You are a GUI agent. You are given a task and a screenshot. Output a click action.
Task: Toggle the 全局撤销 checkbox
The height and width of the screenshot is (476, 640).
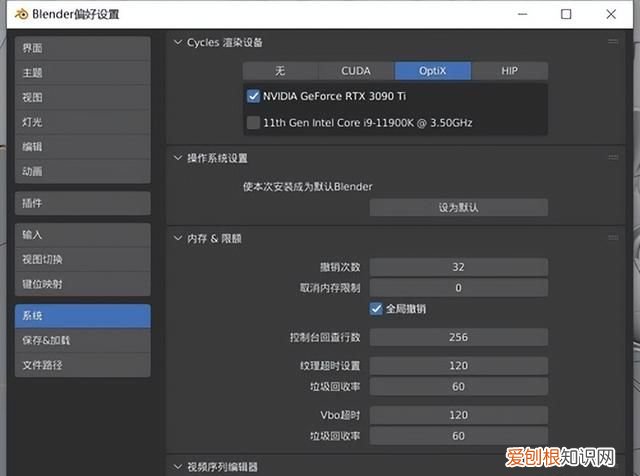376,309
